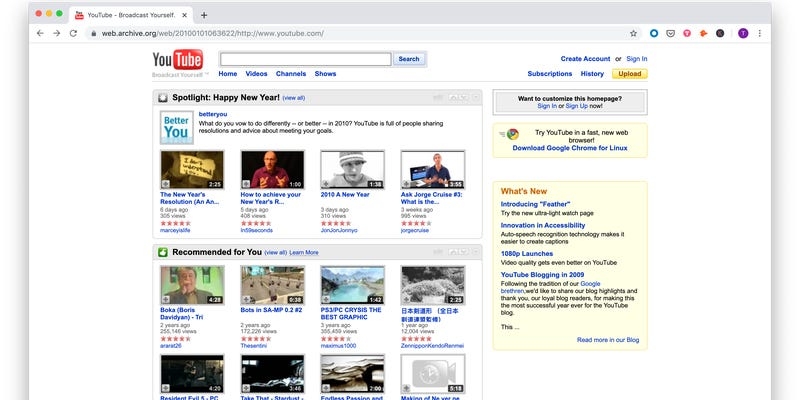Open the Pocket extension icon

coord(670,33)
